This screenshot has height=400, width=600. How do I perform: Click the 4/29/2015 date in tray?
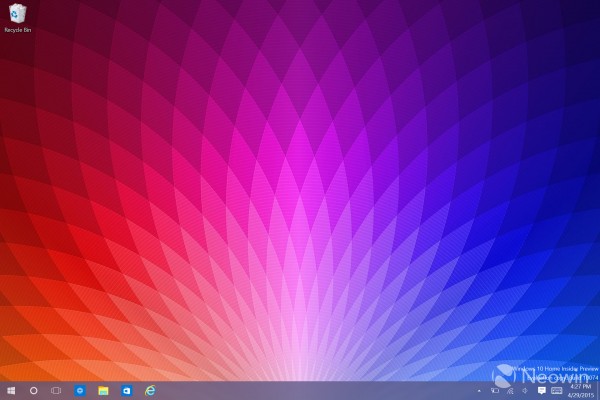click(580, 394)
